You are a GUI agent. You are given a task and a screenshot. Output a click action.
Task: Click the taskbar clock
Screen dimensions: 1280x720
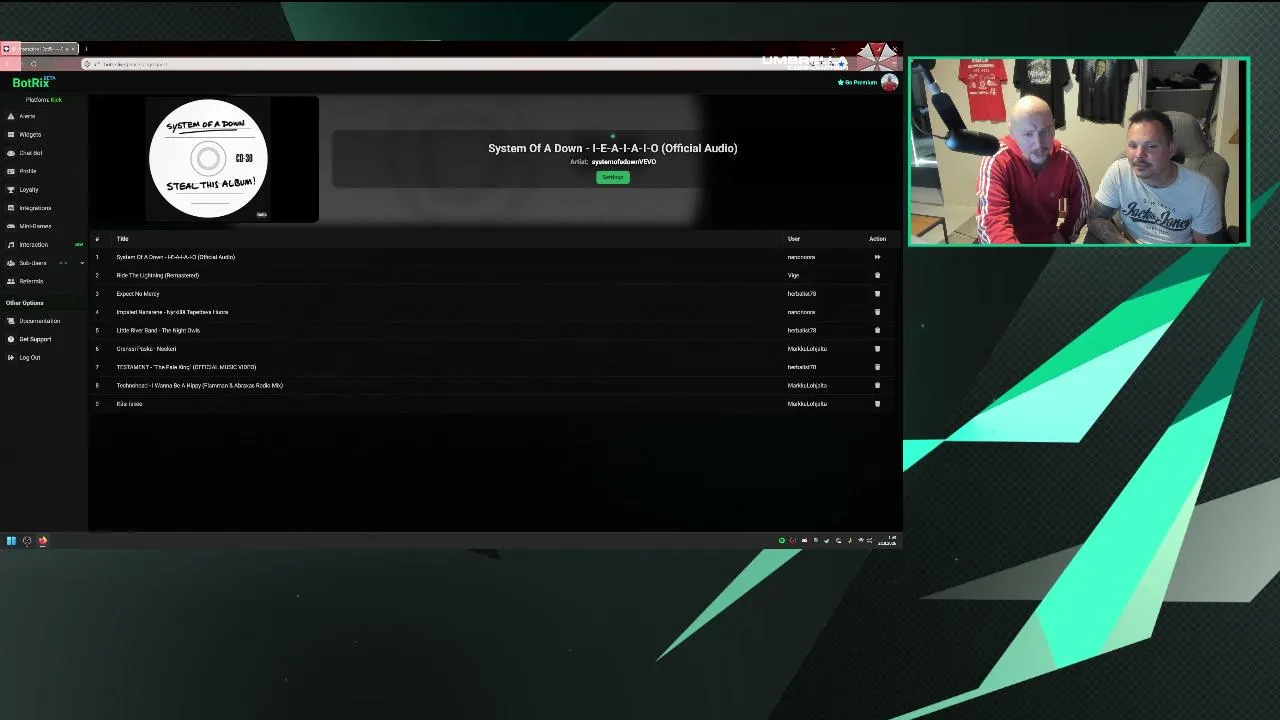tap(888, 541)
